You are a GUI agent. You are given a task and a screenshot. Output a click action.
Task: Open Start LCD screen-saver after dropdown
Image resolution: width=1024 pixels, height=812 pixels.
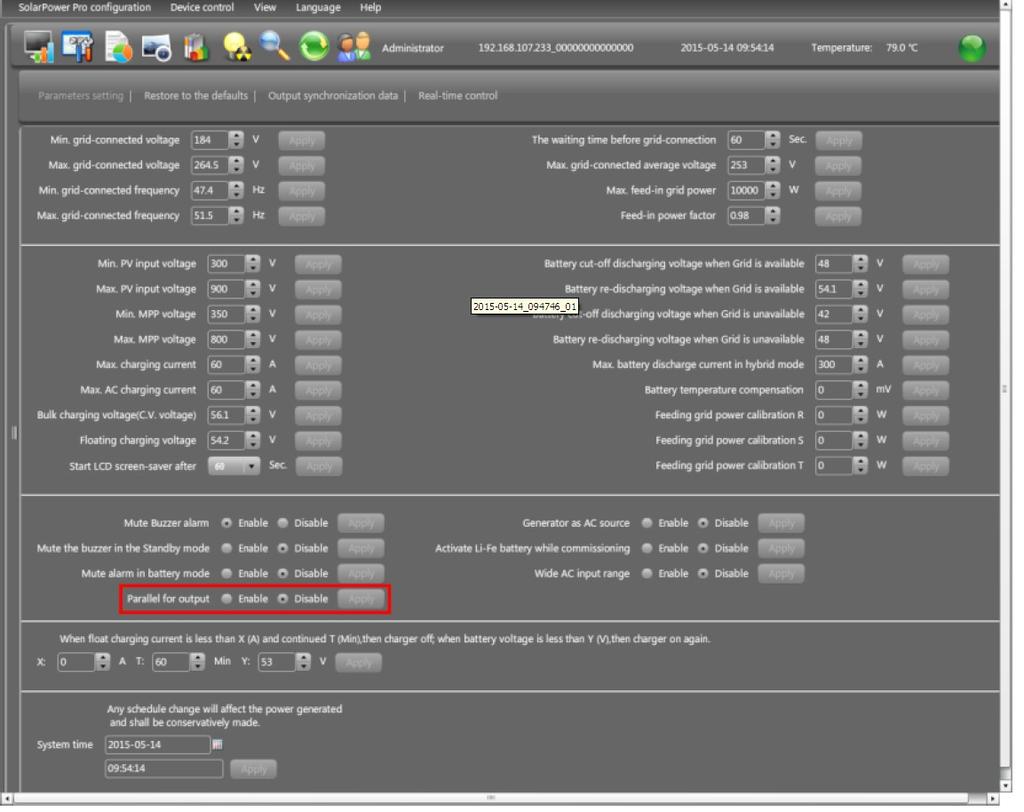click(x=234, y=466)
